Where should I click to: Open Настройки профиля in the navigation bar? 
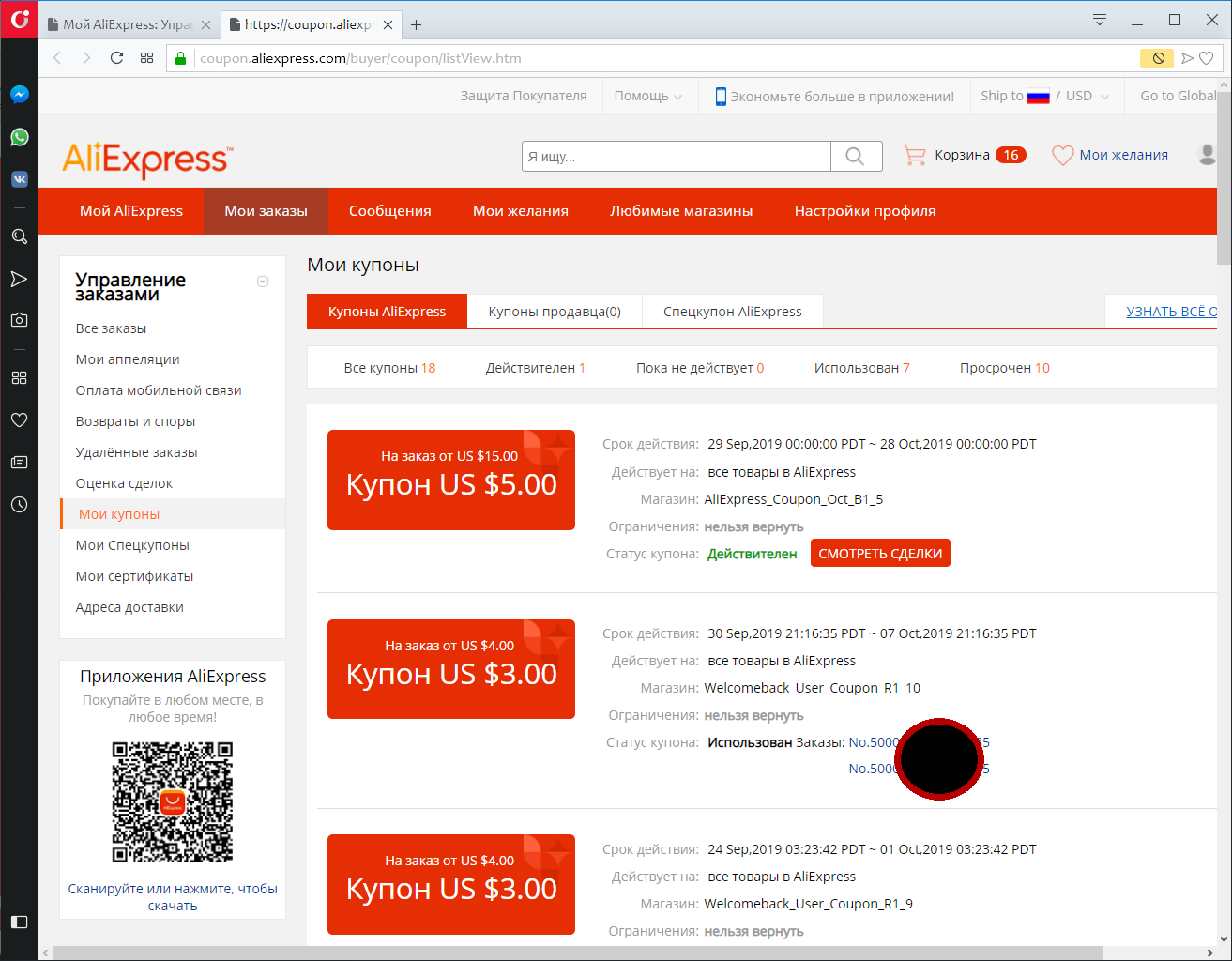click(865, 211)
